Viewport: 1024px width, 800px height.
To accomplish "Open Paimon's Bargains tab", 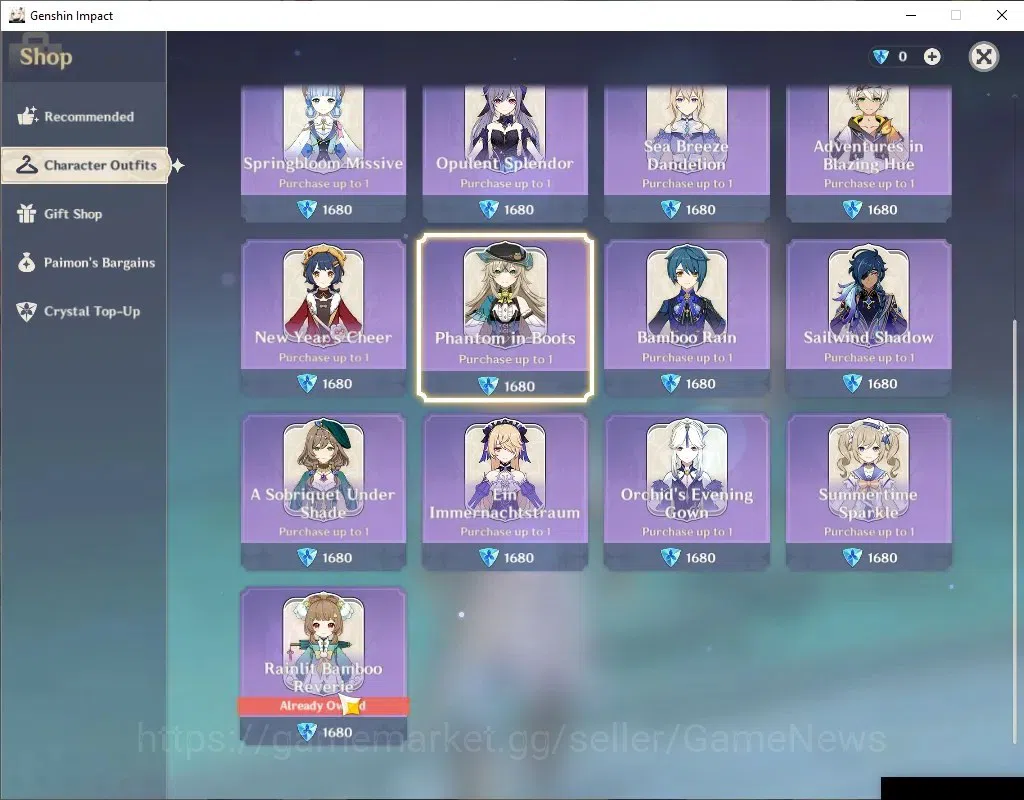I will click(x=84, y=263).
